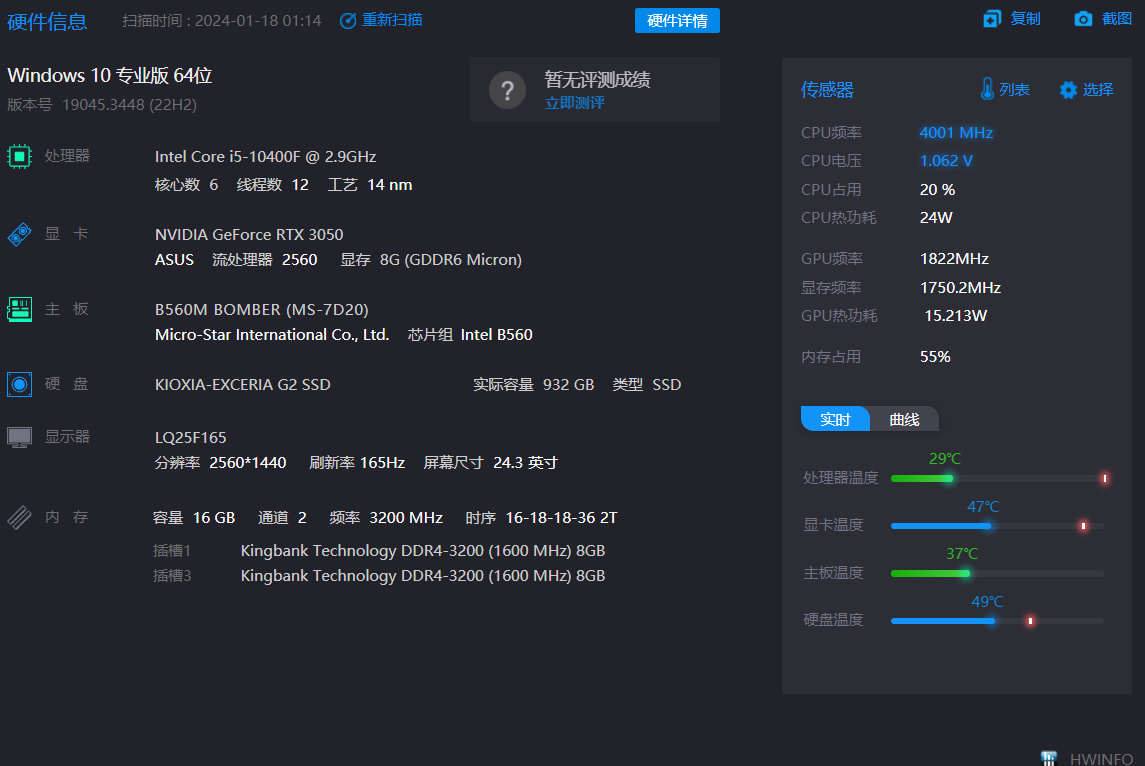Click the 硬盘温度 temperature bar
The image size is (1145, 766).
[x=997, y=621]
